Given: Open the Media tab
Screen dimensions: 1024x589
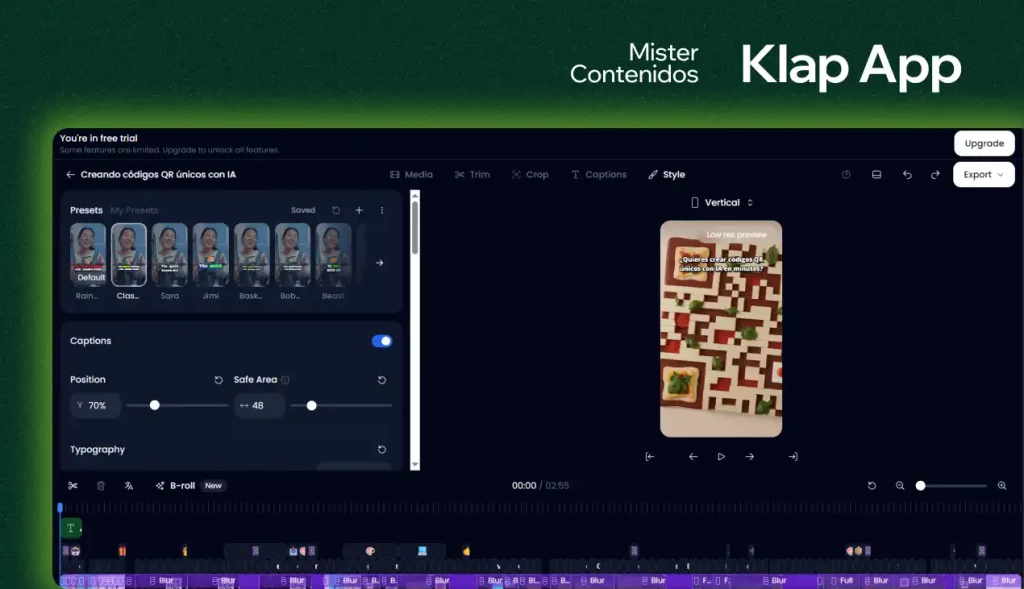Looking at the screenshot, I should coord(410,174).
